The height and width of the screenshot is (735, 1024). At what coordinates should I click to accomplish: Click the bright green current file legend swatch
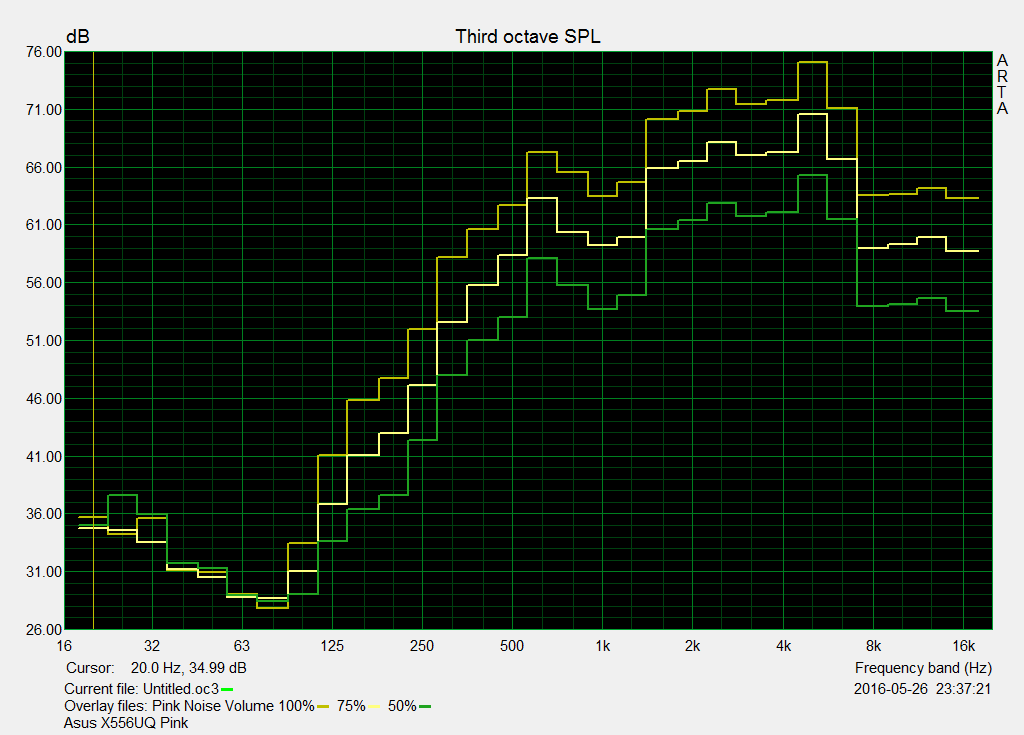point(227,689)
